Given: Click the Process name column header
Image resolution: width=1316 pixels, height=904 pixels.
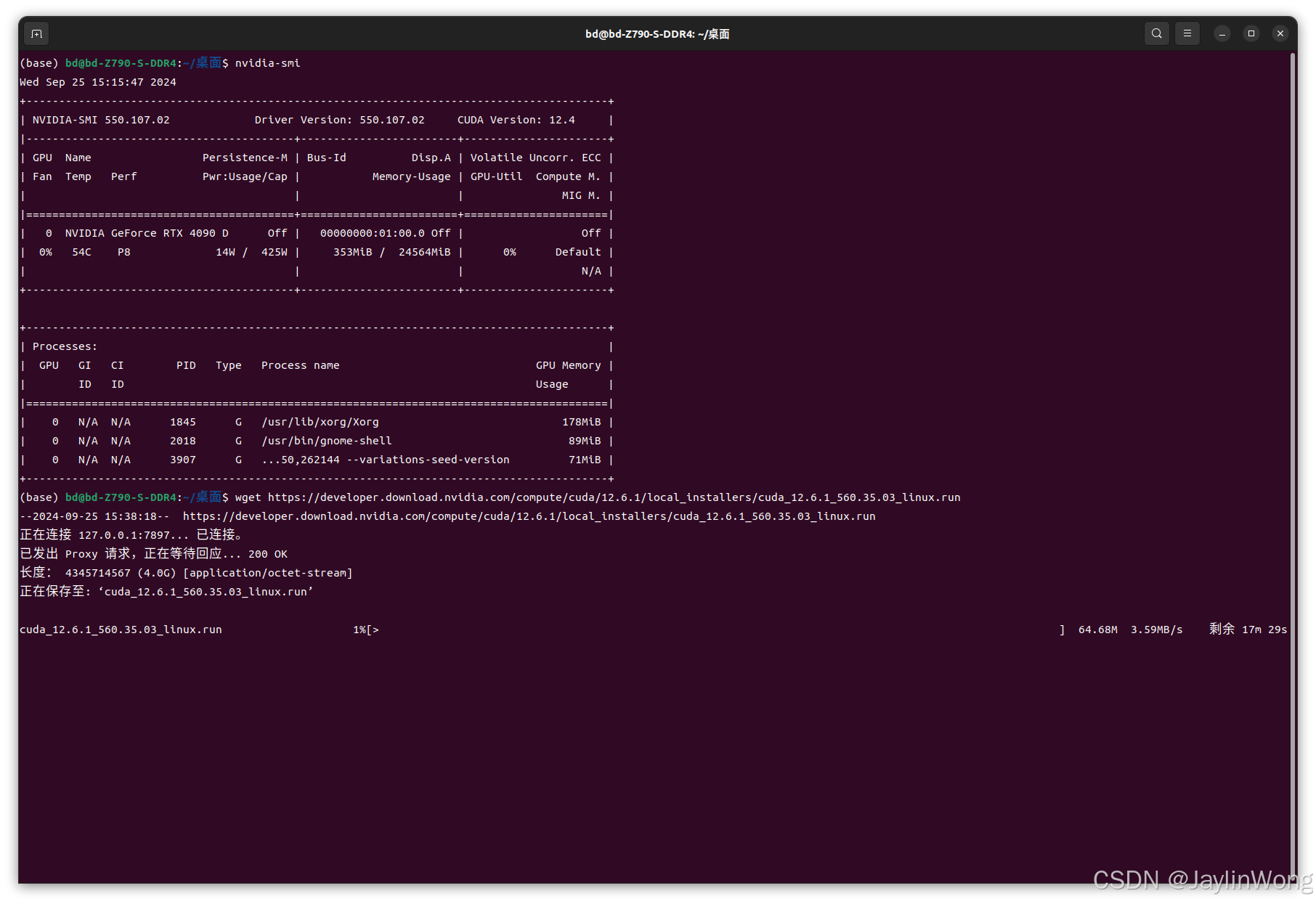Looking at the screenshot, I should tap(300, 365).
